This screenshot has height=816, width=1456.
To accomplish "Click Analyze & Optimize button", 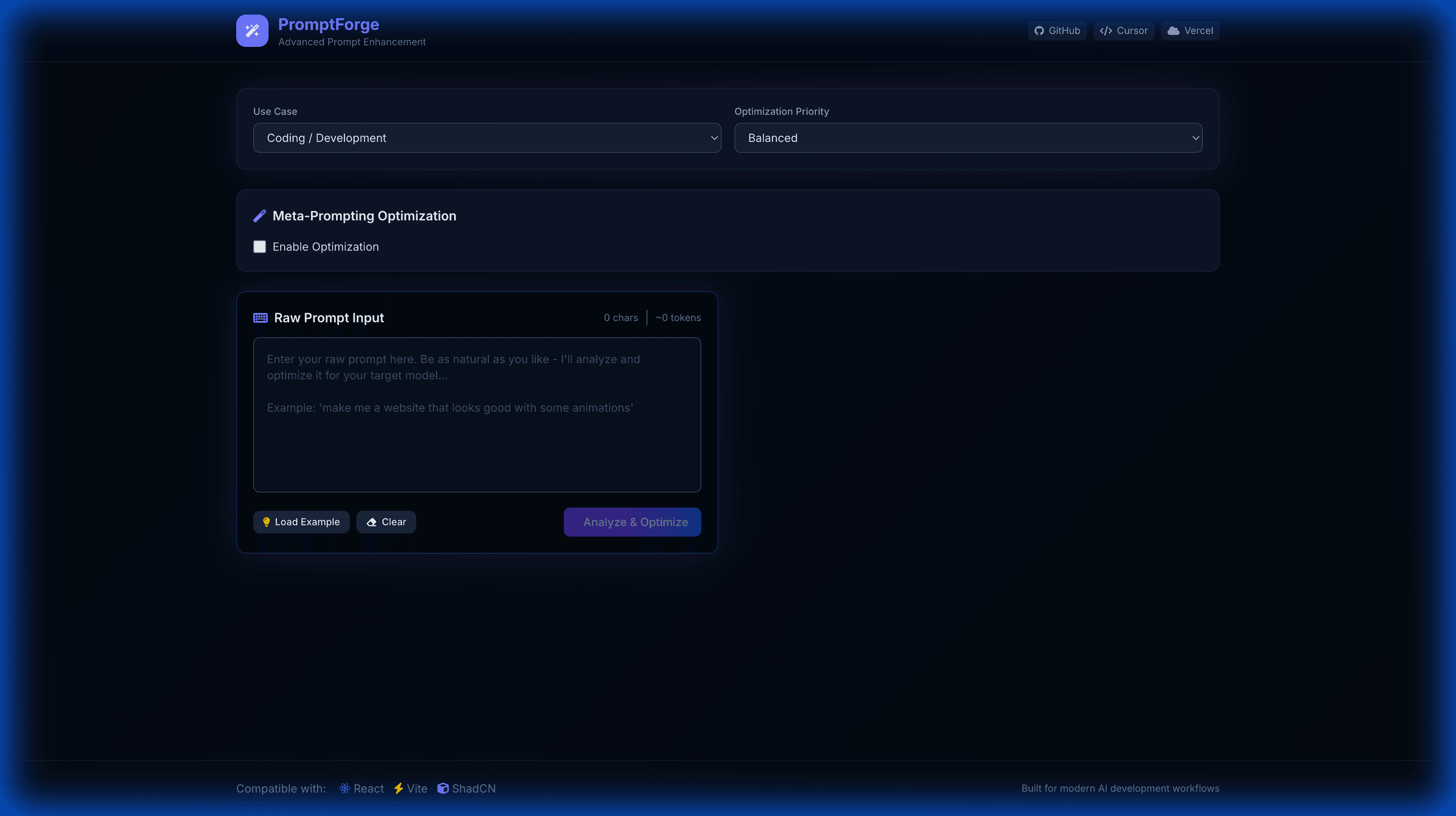I will click(632, 522).
